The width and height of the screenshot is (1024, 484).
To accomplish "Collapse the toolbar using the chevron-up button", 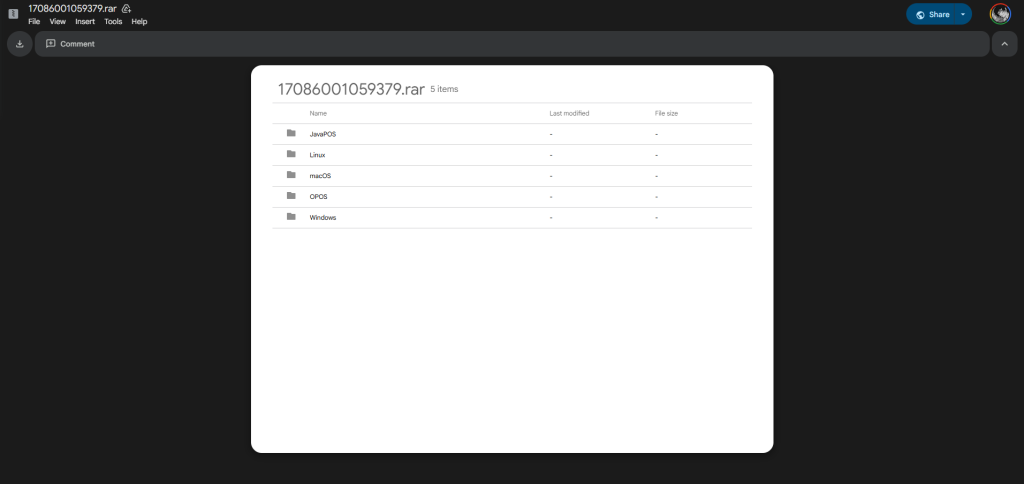I will (1004, 44).
